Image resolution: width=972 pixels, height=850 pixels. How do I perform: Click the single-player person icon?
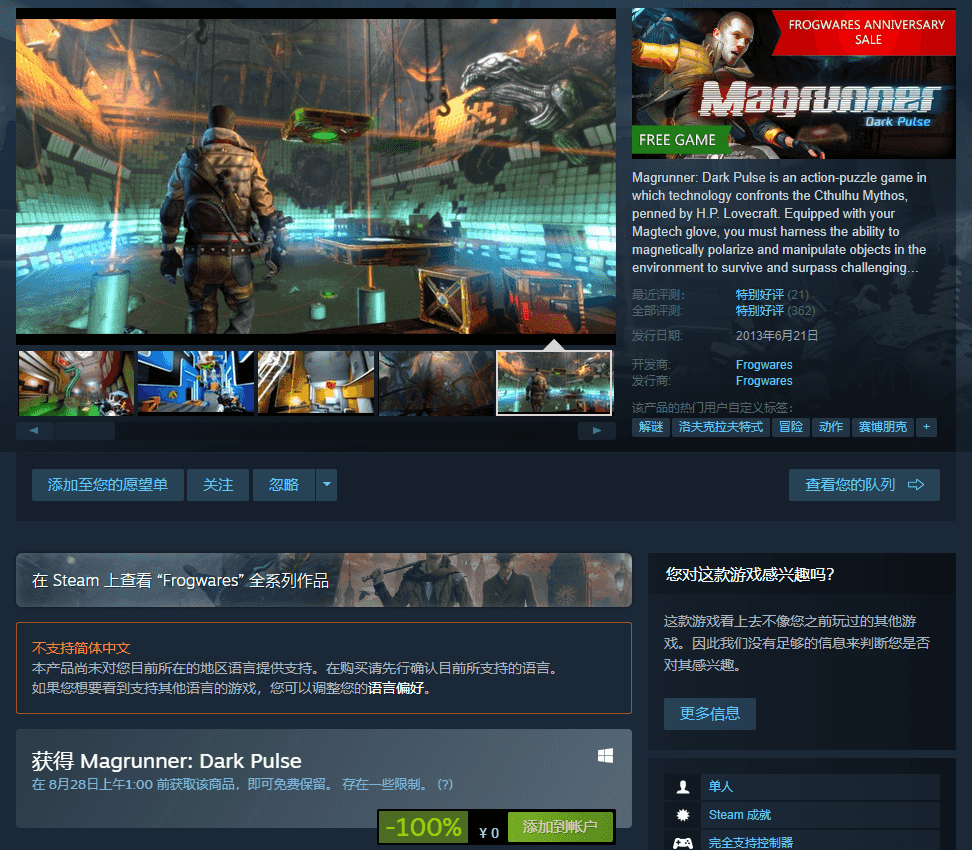pyautogui.click(x=683, y=787)
